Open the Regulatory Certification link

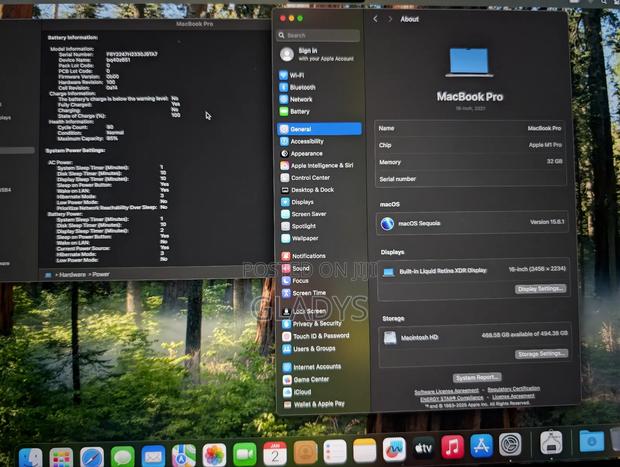tap(513, 389)
